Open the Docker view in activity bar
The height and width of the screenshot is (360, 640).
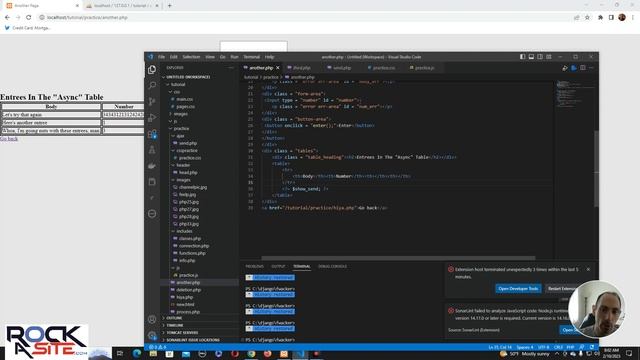tap(152, 166)
